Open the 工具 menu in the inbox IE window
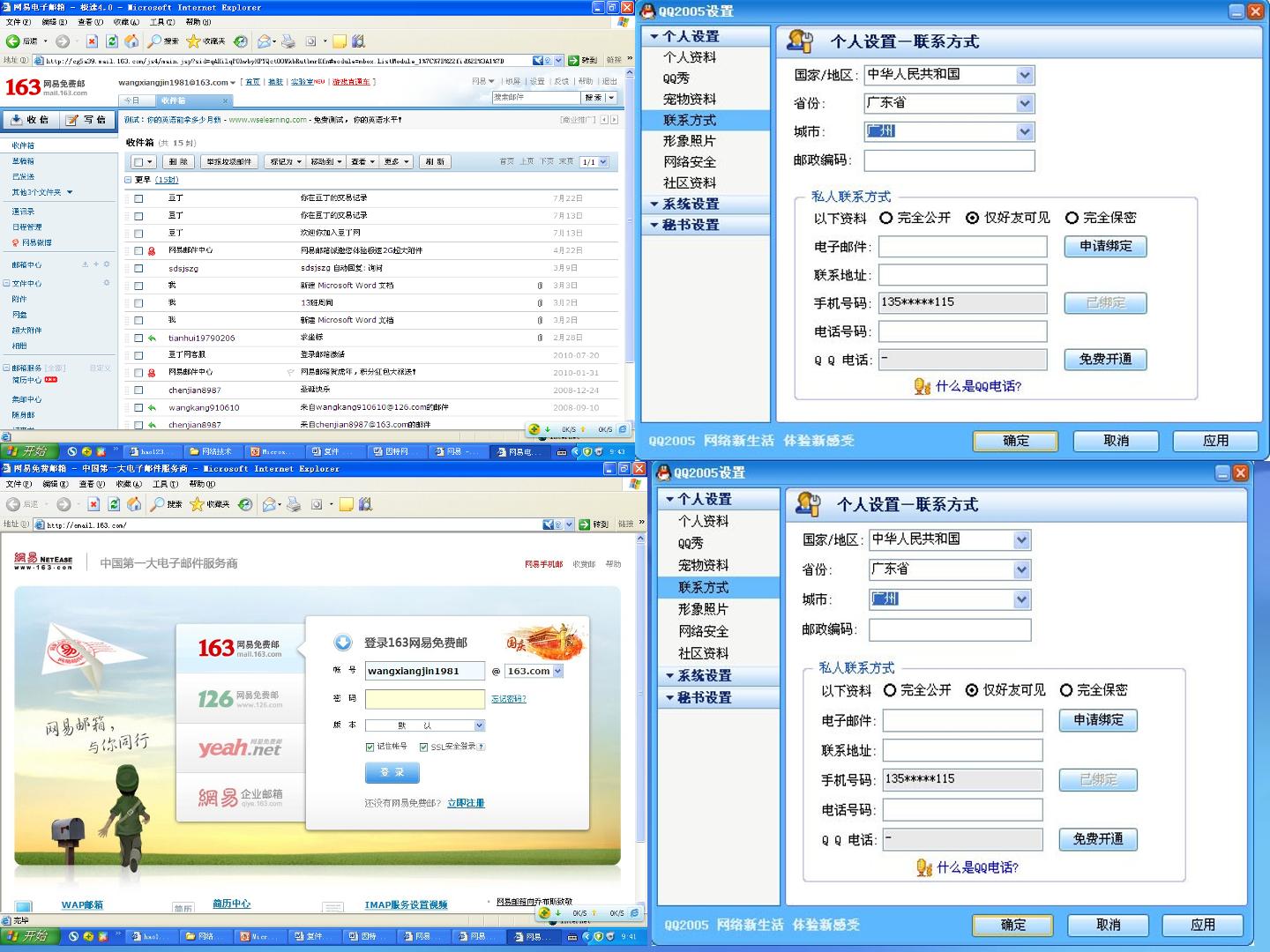The height and width of the screenshot is (952, 1270). coord(162,22)
